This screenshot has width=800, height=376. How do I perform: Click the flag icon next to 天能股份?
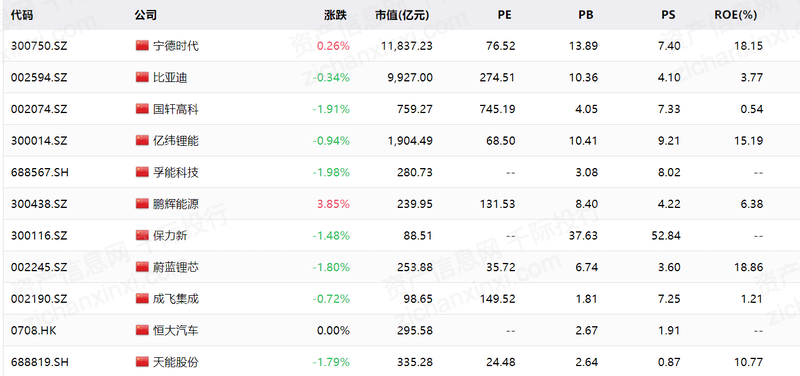142,362
